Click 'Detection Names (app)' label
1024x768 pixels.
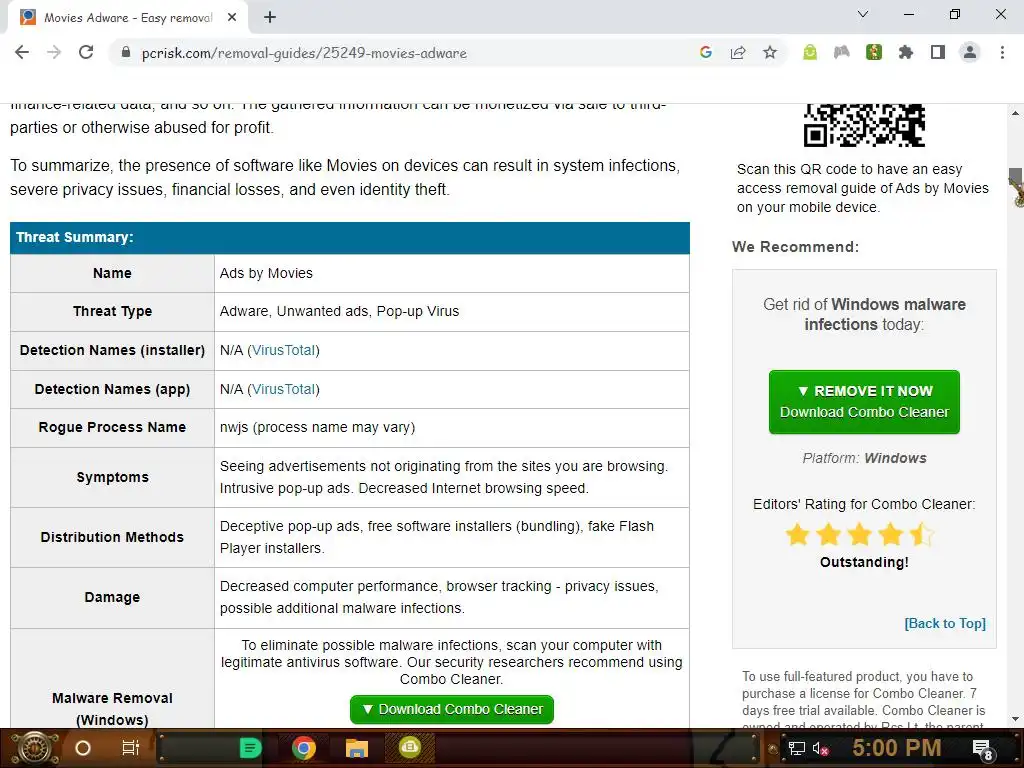coord(112,389)
